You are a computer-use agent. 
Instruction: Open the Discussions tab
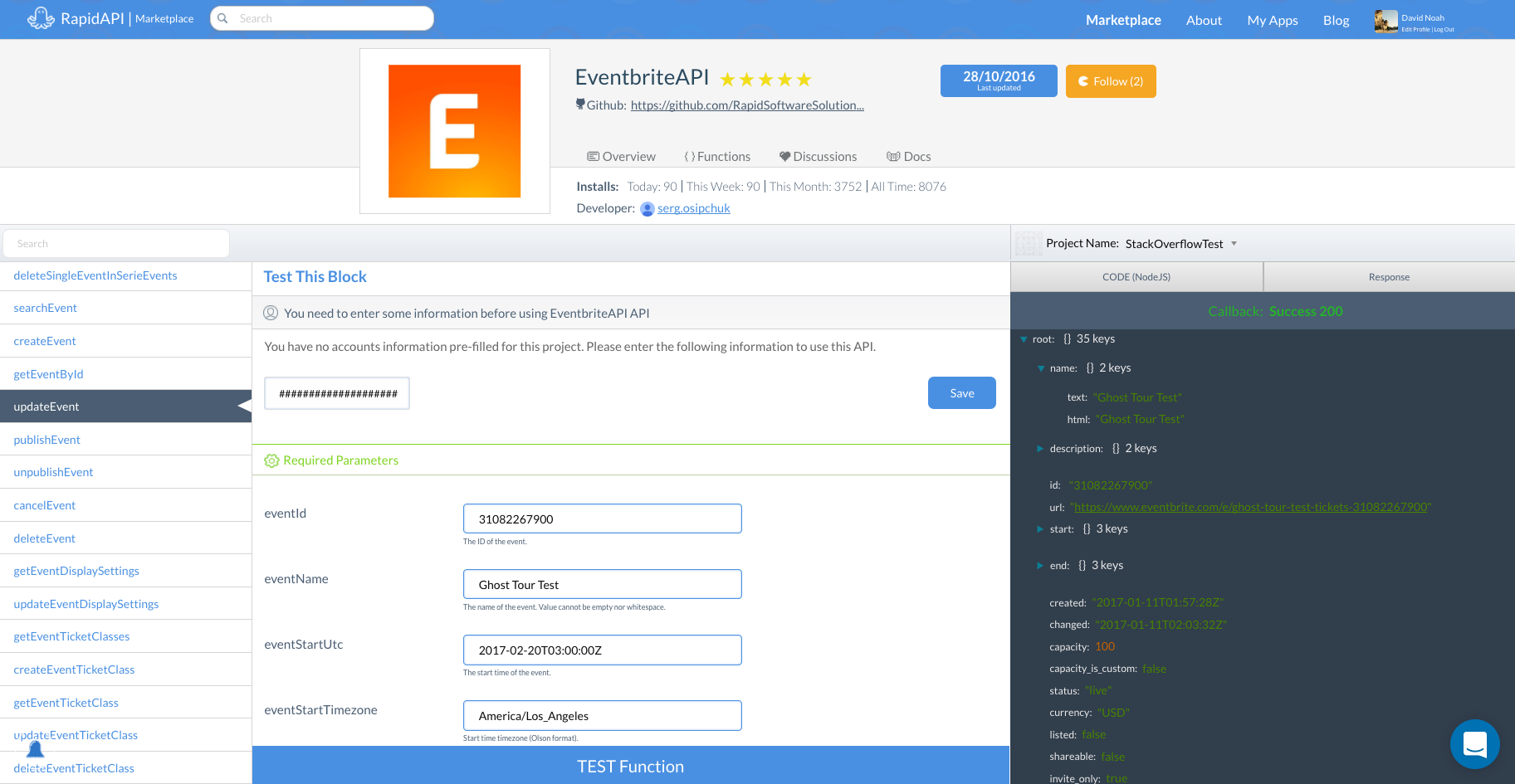818,156
